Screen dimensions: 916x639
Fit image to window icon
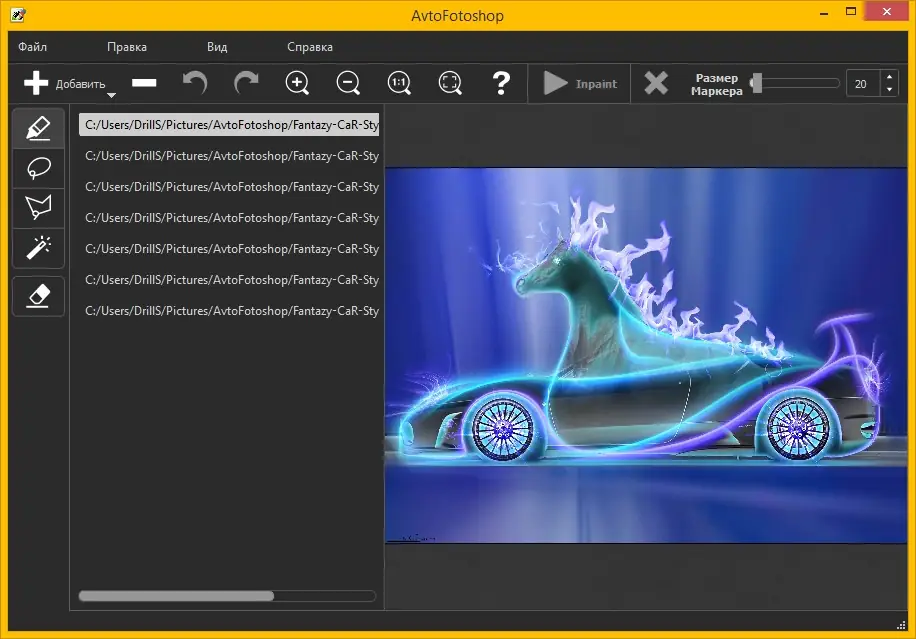pyautogui.click(x=450, y=84)
